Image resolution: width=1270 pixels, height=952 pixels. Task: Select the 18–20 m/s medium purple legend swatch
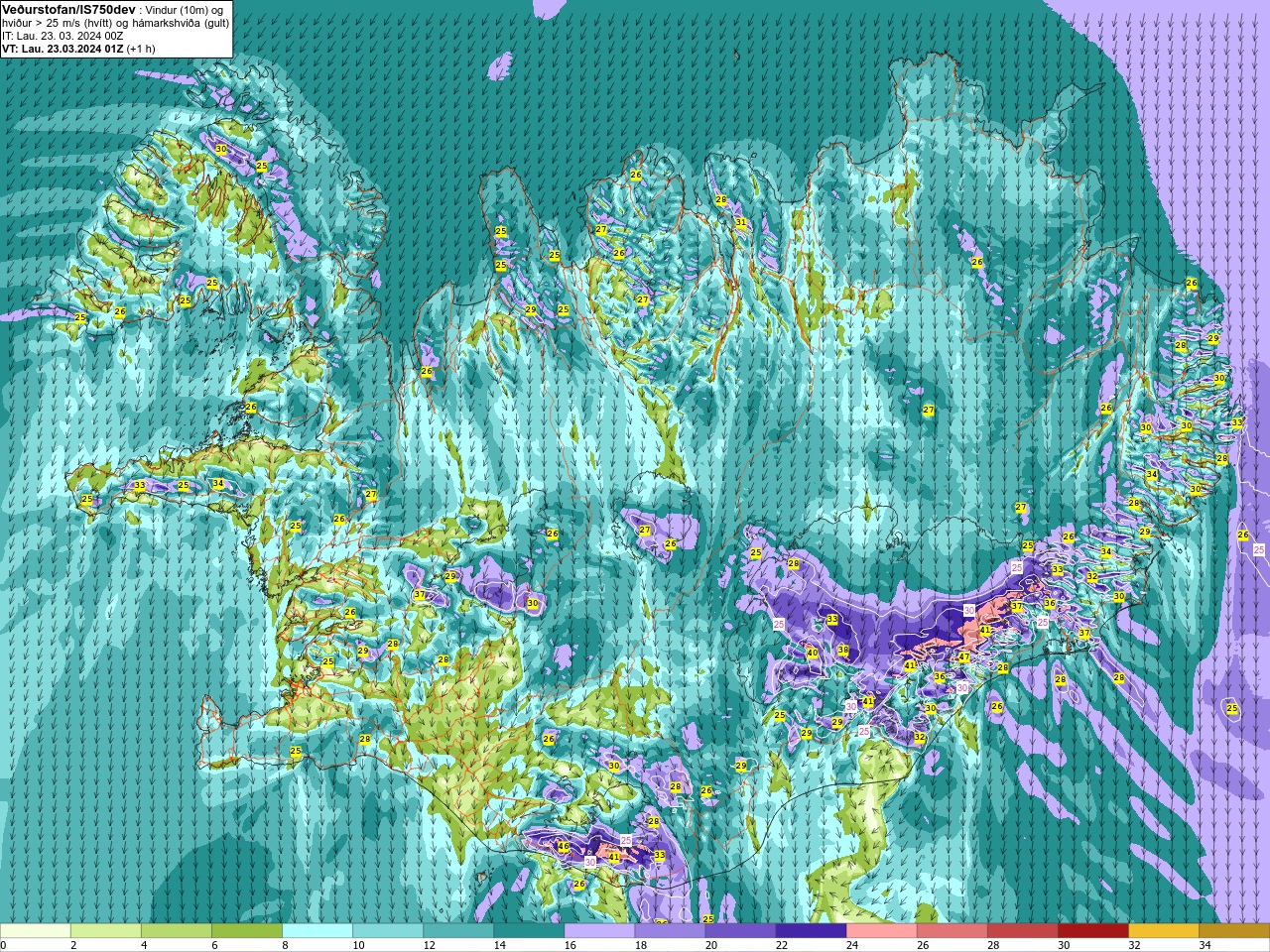pyautogui.click(x=670, y=931)
